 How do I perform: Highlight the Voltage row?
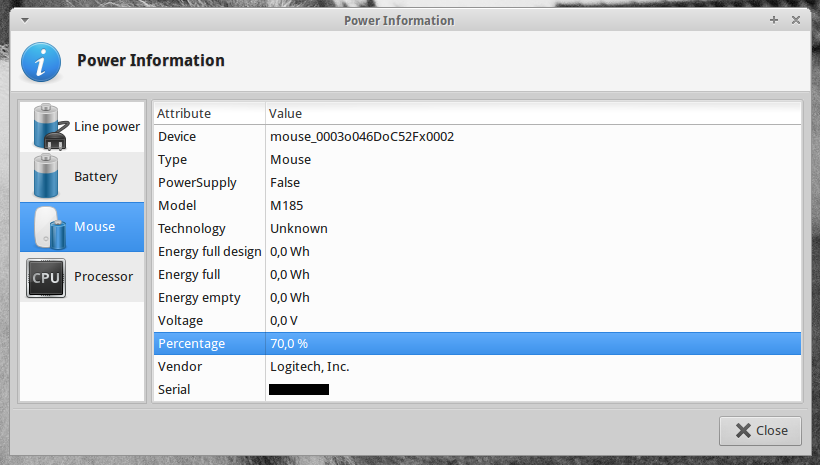click(x=477, y=320)
